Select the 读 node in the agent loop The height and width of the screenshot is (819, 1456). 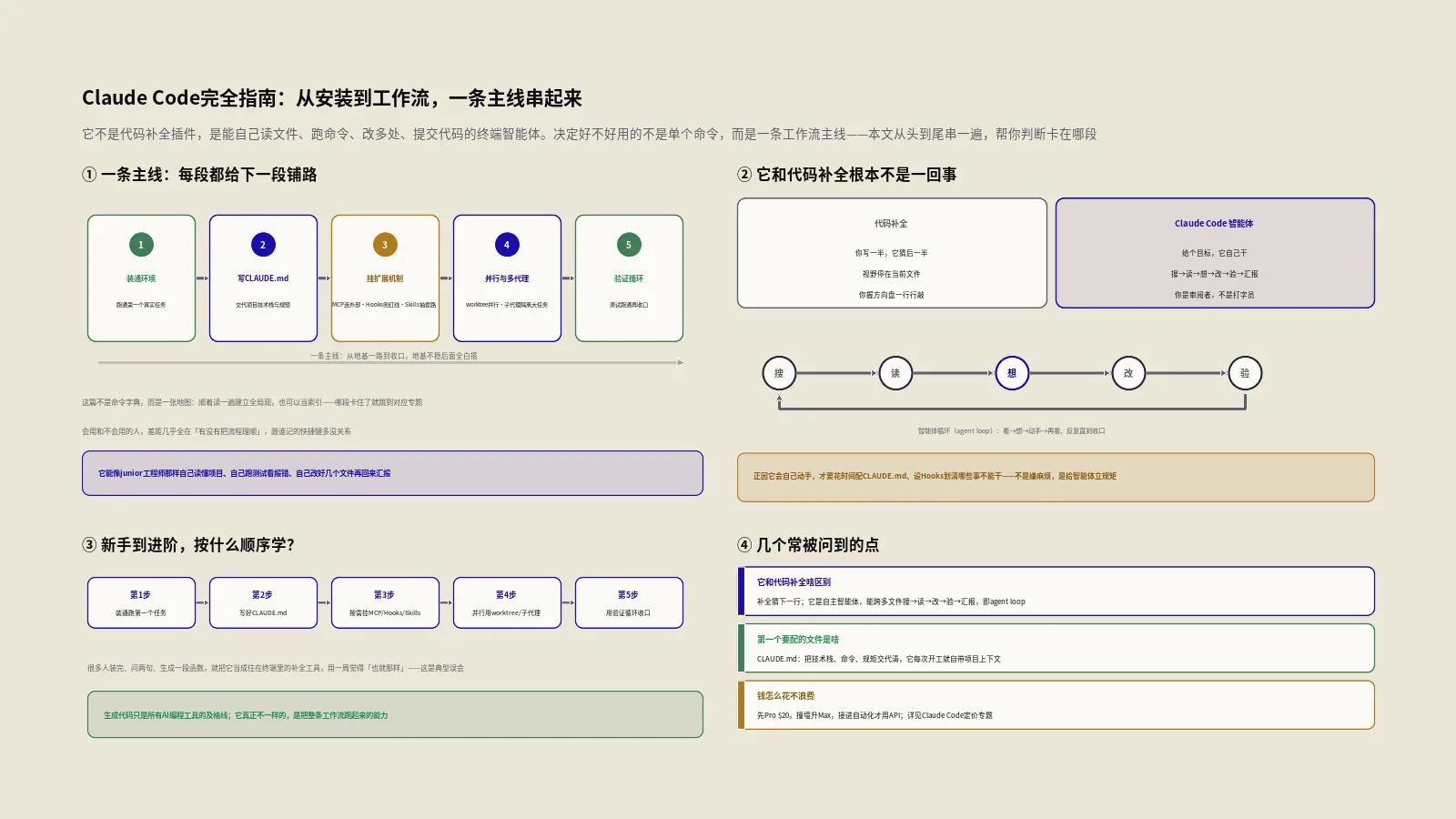pyautogui.click(x=895, y=373)
